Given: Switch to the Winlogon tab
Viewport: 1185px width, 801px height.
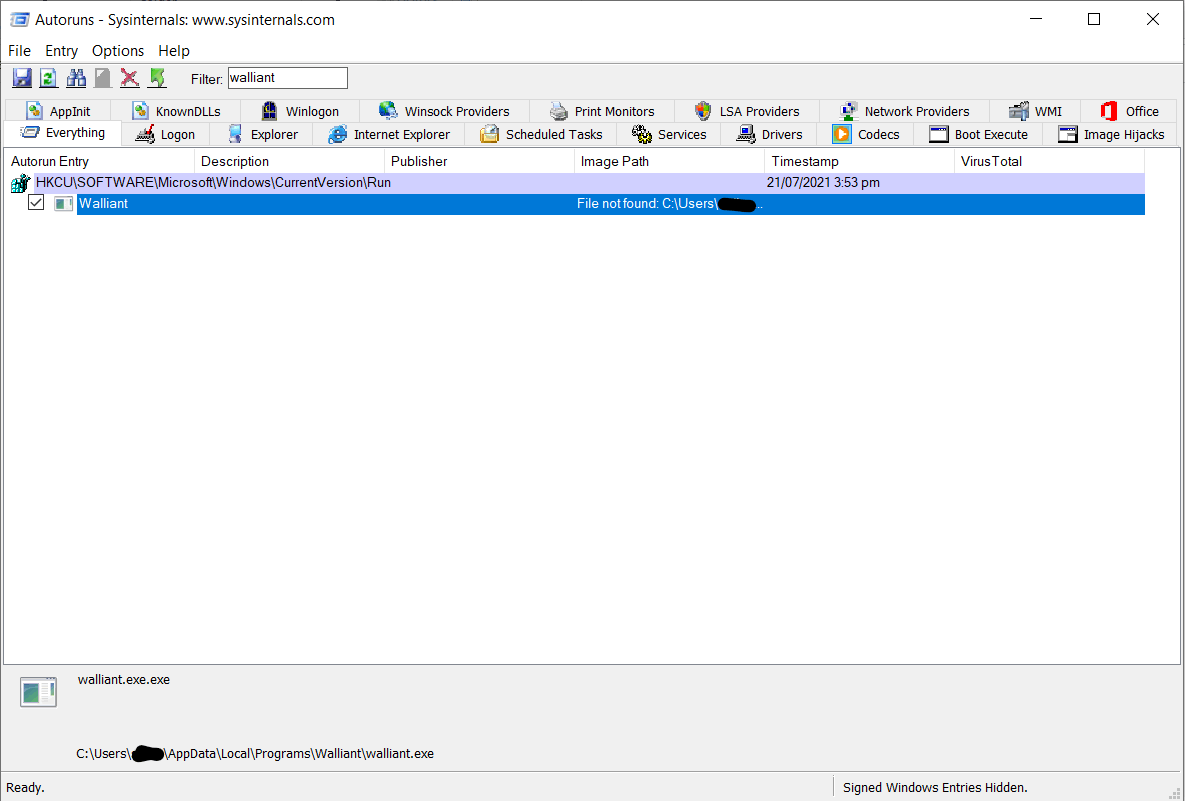Looking at the screenshot, I should [300, 111].
